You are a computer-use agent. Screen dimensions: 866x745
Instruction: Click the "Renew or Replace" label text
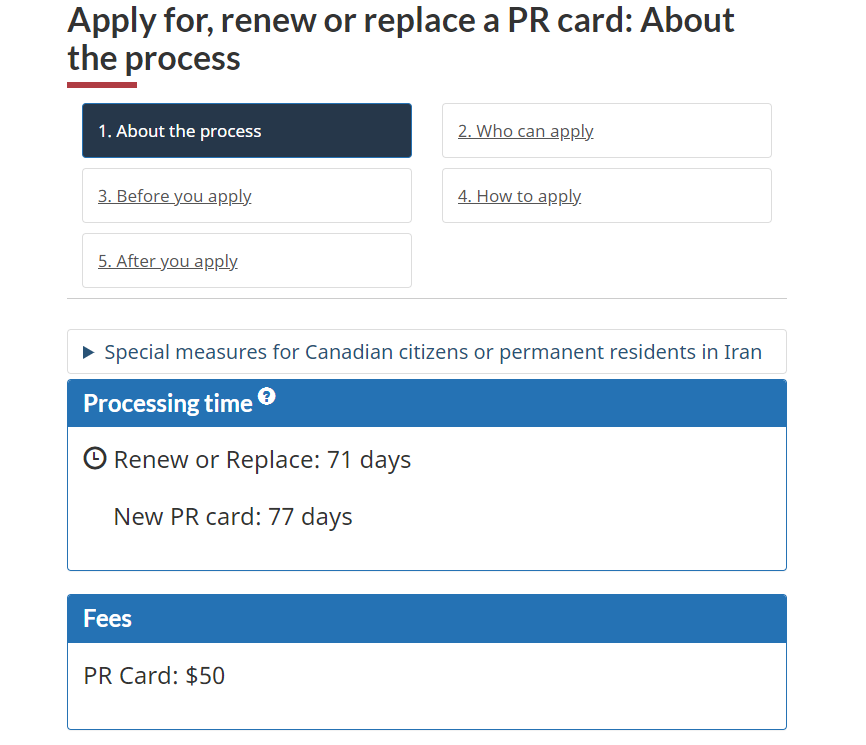pos(216,460)
